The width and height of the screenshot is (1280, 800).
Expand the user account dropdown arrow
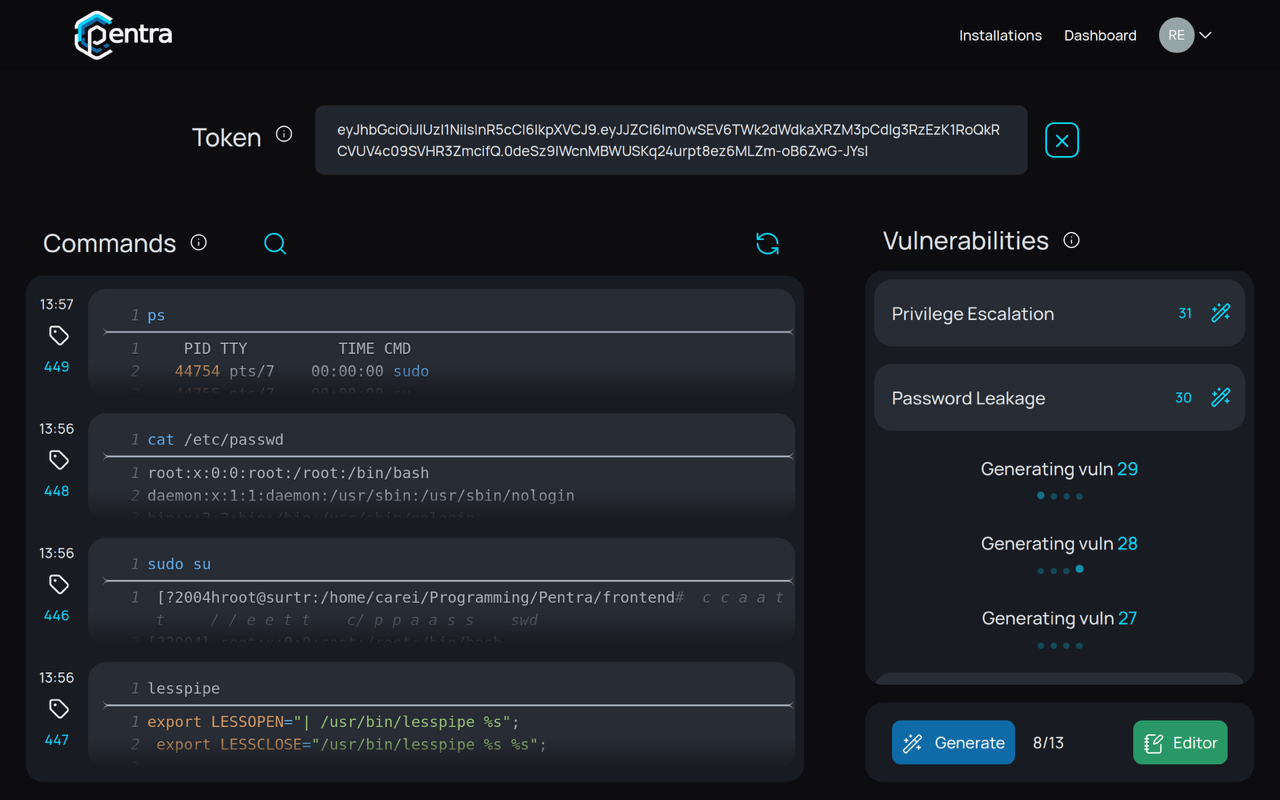coord(1206,35)
